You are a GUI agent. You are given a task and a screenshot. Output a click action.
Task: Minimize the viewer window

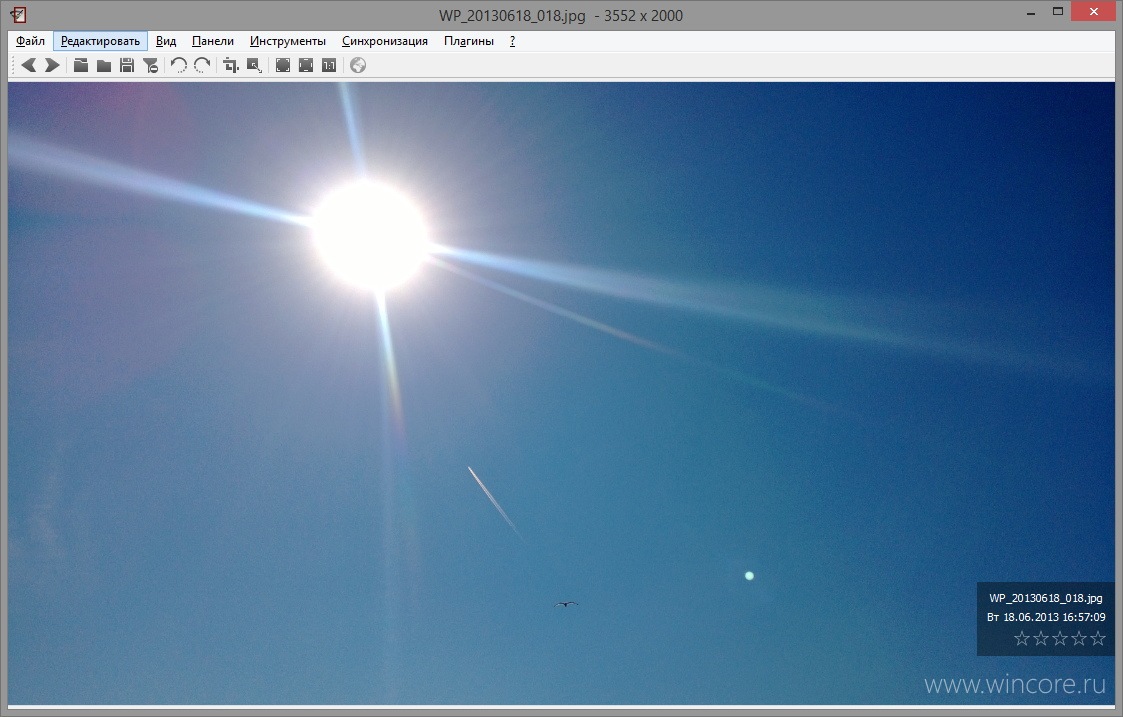[x=1031, y=12]
